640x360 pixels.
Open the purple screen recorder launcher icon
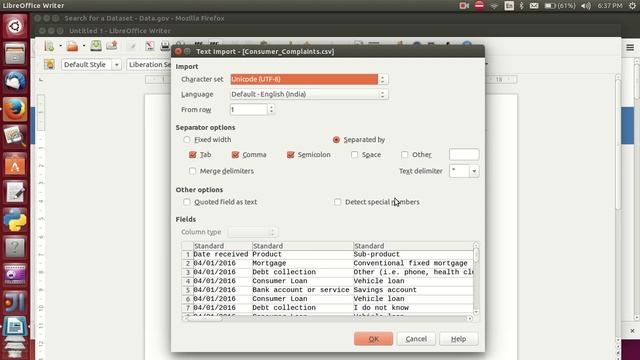(15, 275)
